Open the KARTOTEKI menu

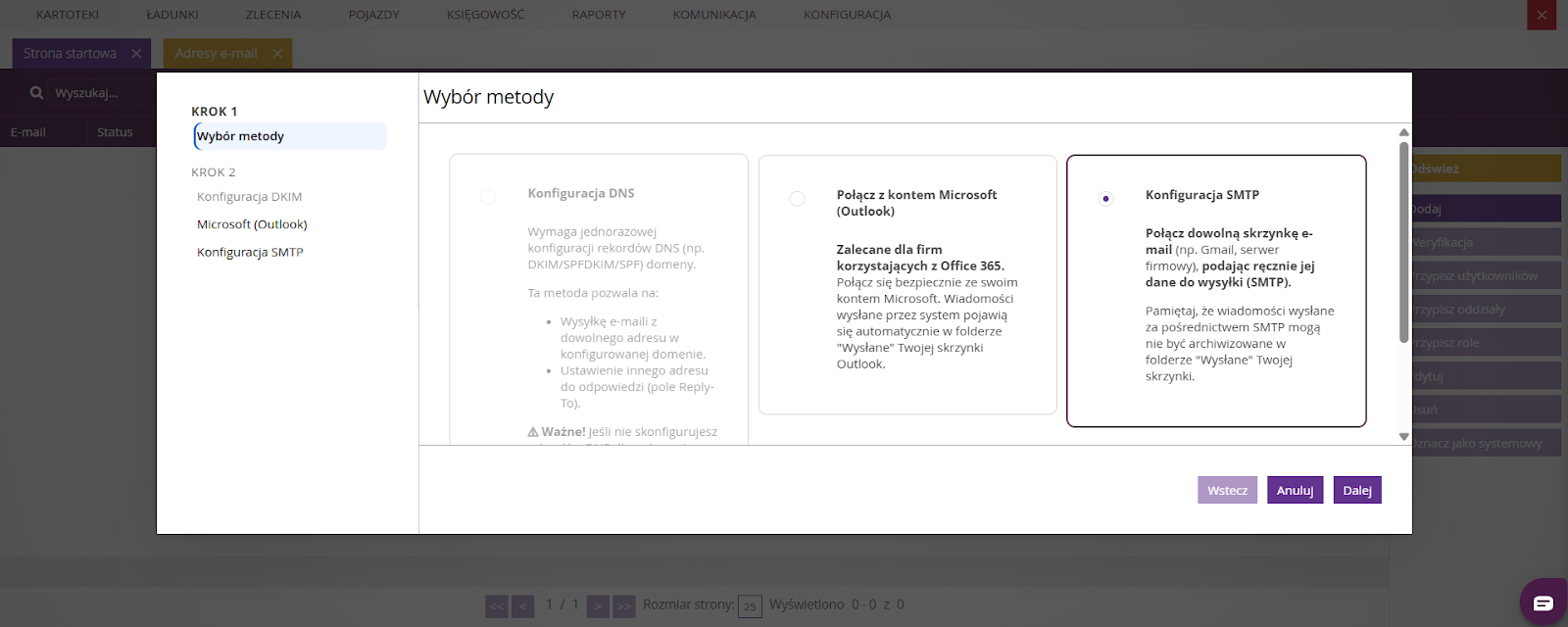coord(68,15)
